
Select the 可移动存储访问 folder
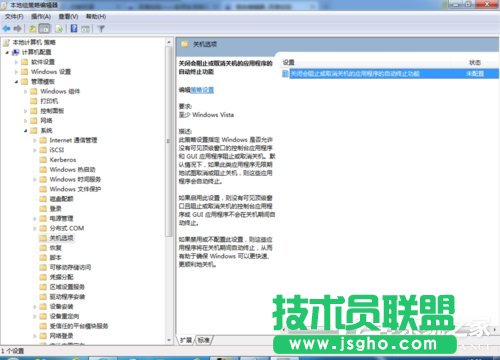(70, 267)
